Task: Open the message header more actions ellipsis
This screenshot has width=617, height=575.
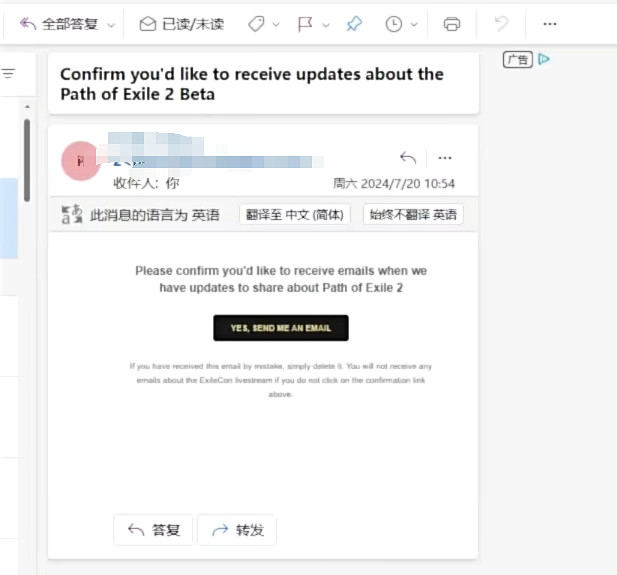Action: [x=445, y=158]
